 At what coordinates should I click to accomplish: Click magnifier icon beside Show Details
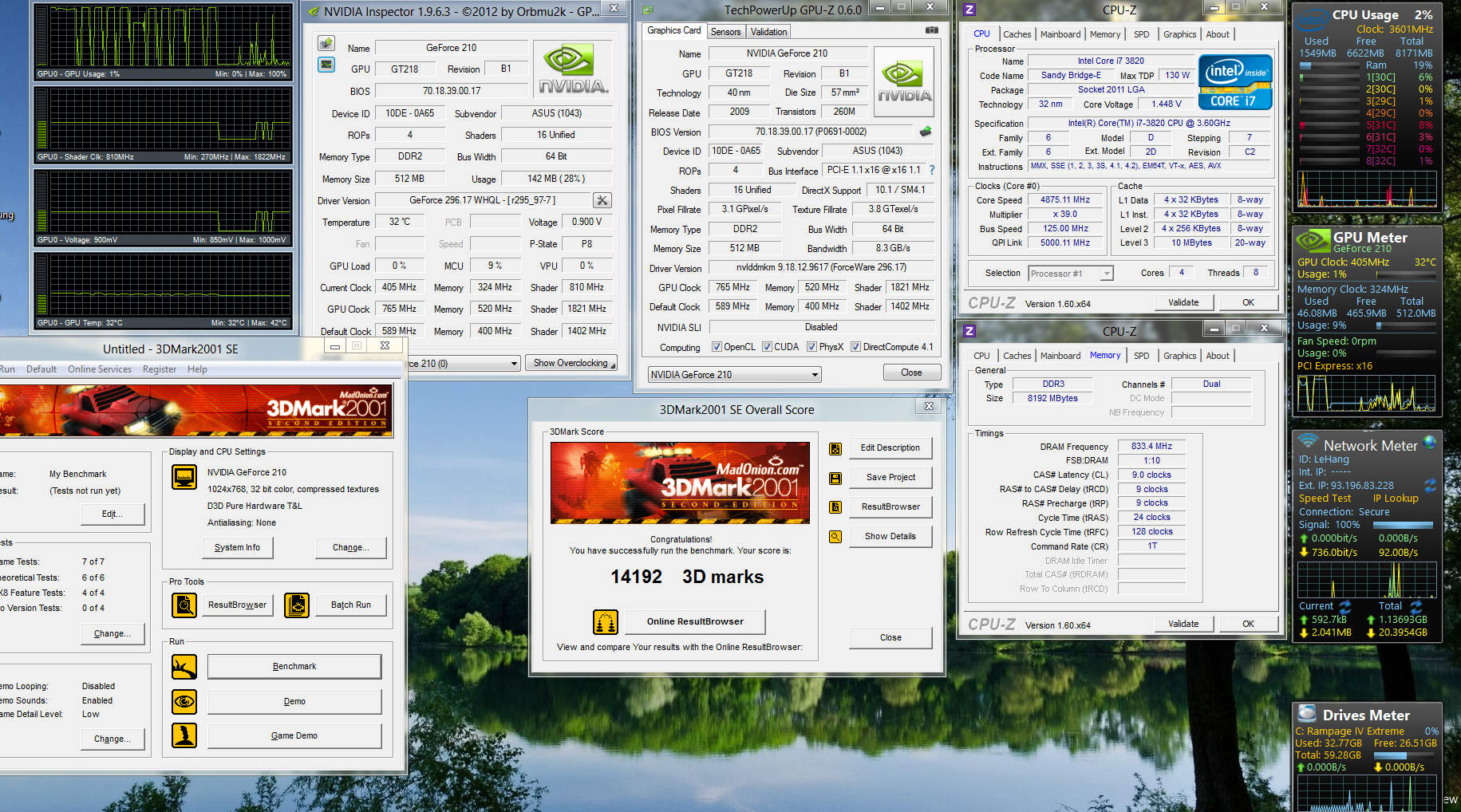point(835,537)
